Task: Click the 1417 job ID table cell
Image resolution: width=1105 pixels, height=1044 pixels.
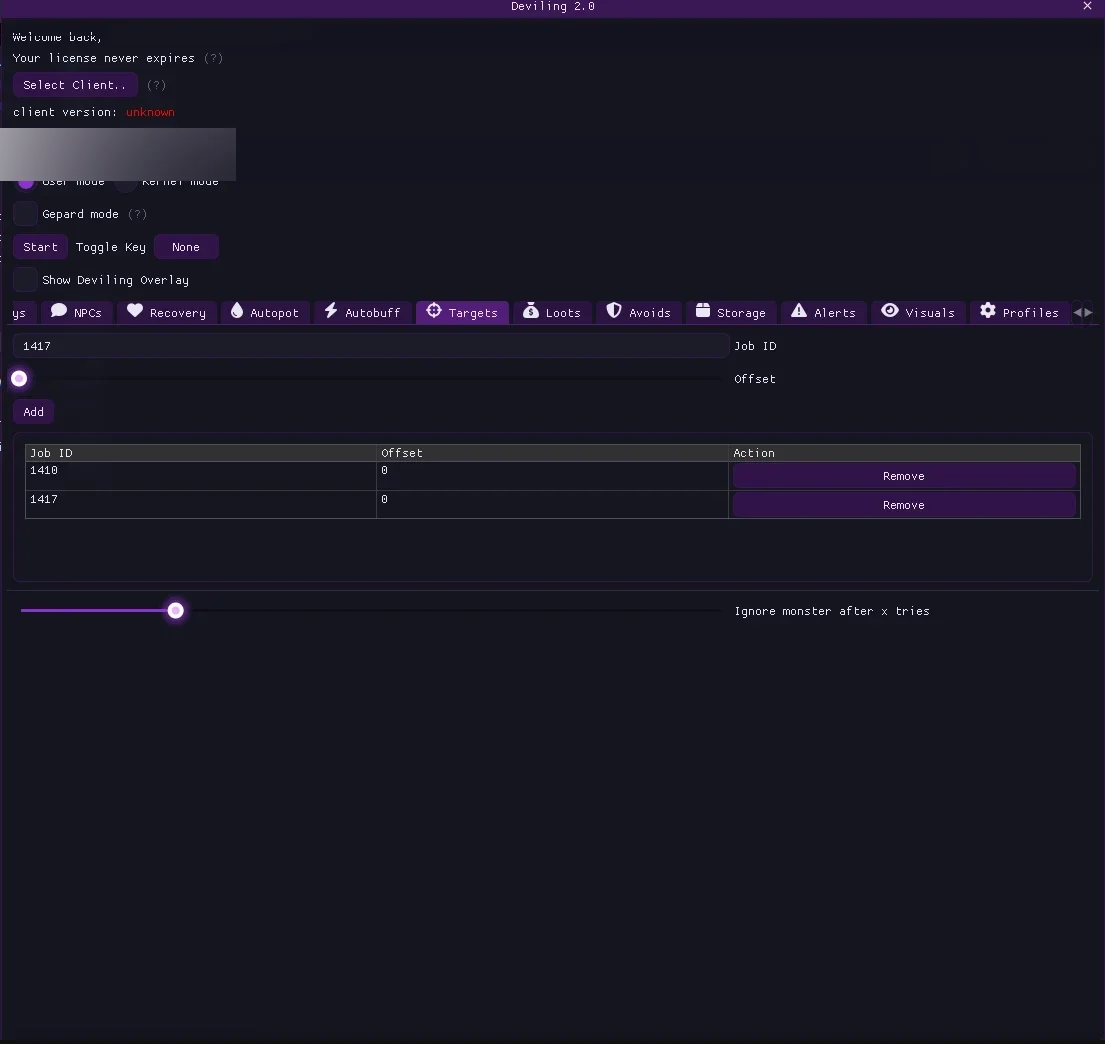Action: (201, 505)
